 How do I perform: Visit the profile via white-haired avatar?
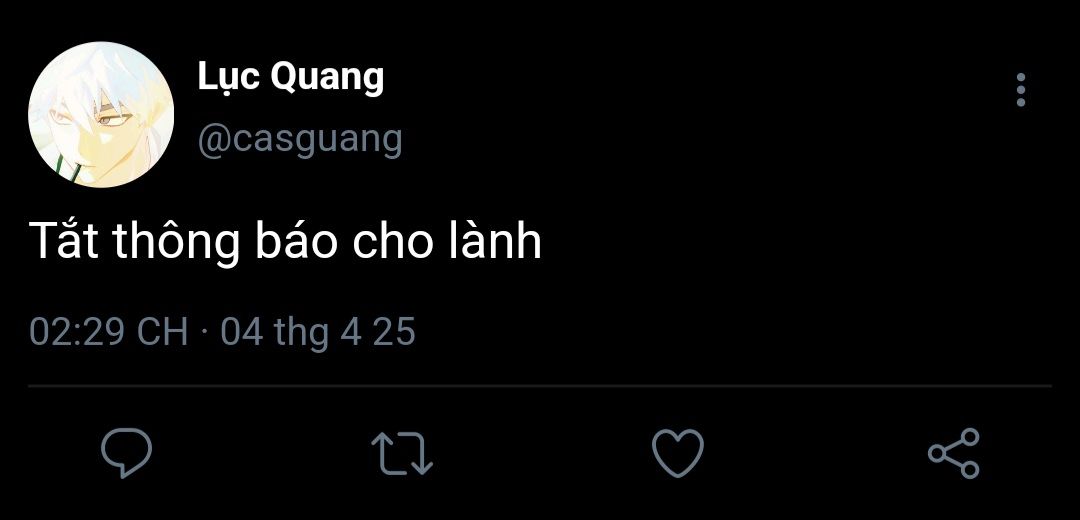coord(101,114)
